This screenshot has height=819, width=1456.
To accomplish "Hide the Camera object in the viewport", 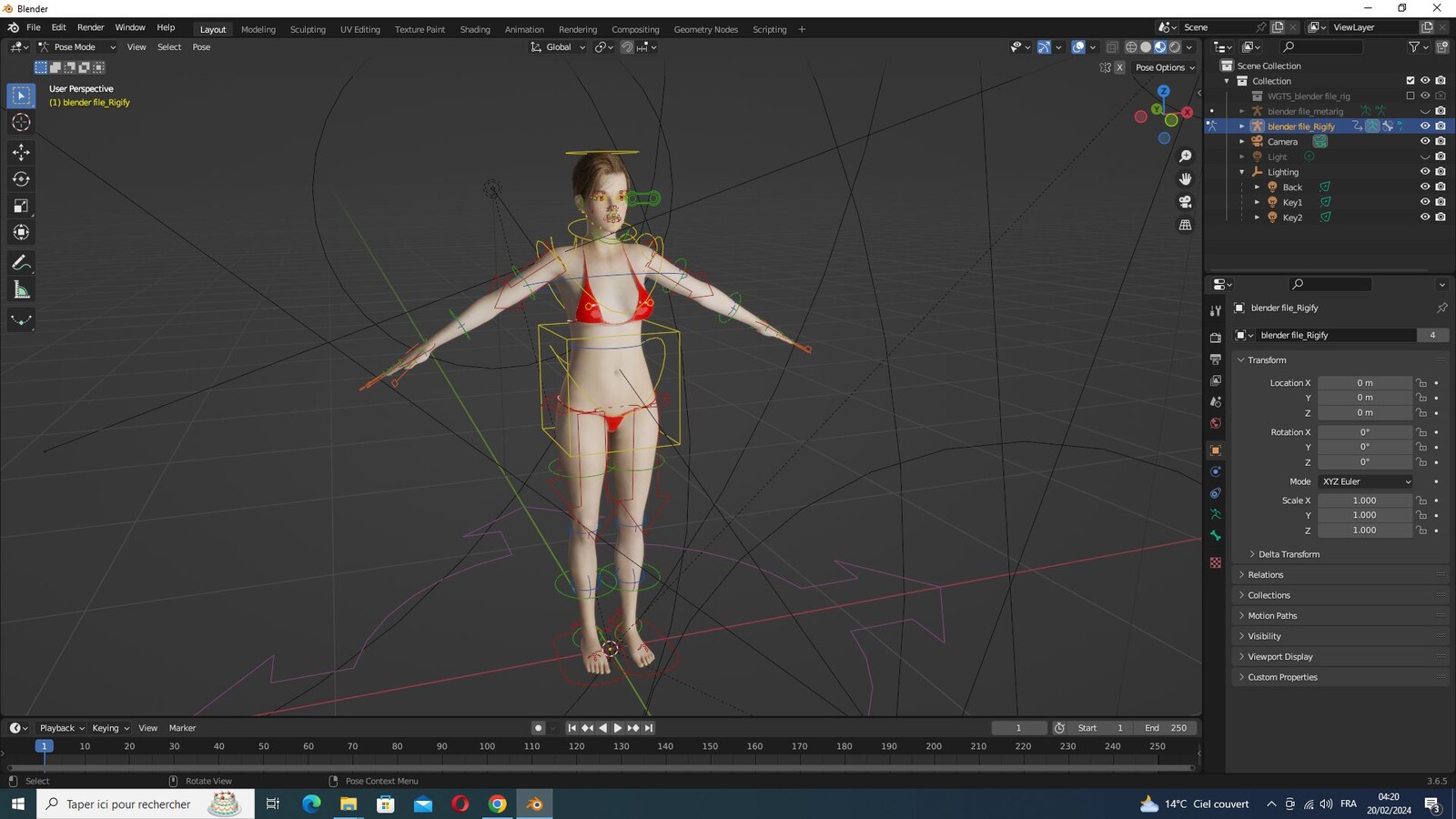I will pyautogui.click(x=1425, y=141).
